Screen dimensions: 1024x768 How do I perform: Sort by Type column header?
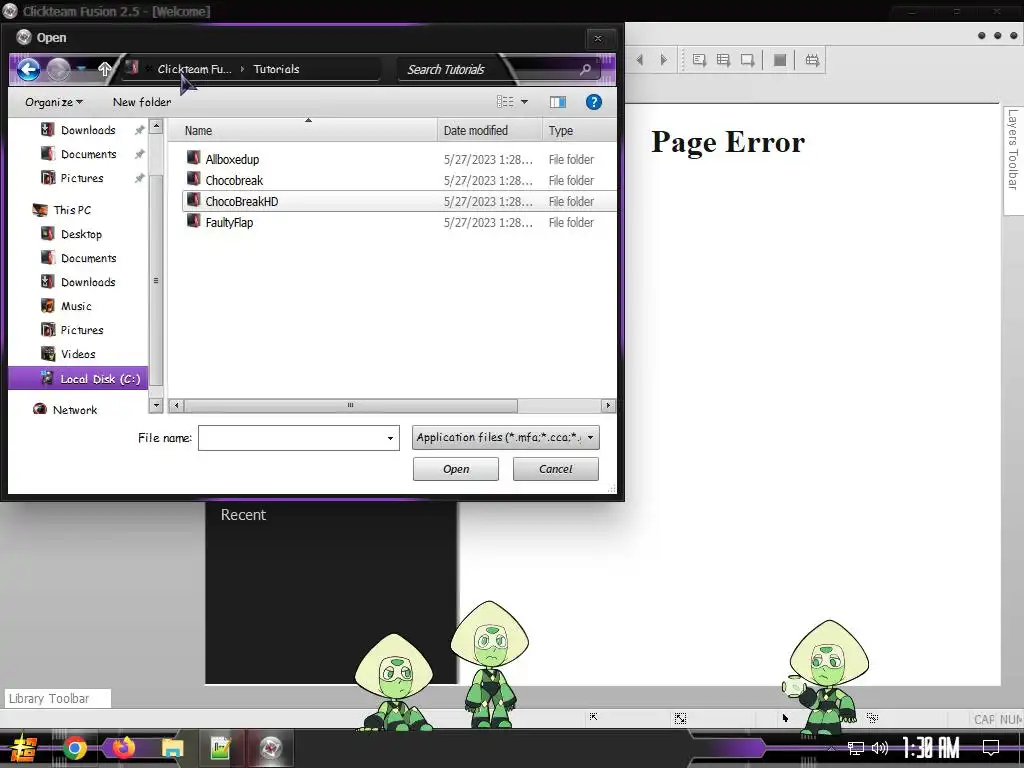579,131
